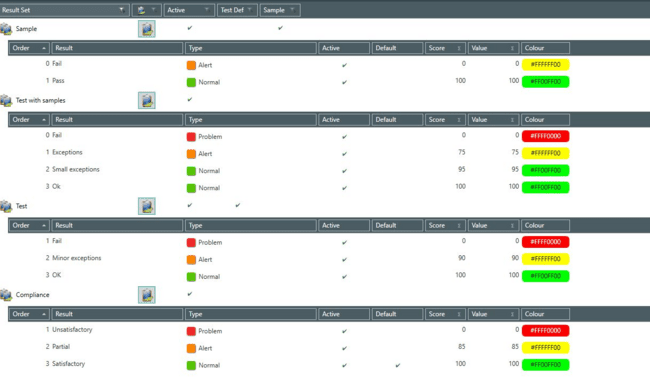This screenshot has height=391, width=650.
Task: Sort by Score in the Sample table
Action: 445,48
